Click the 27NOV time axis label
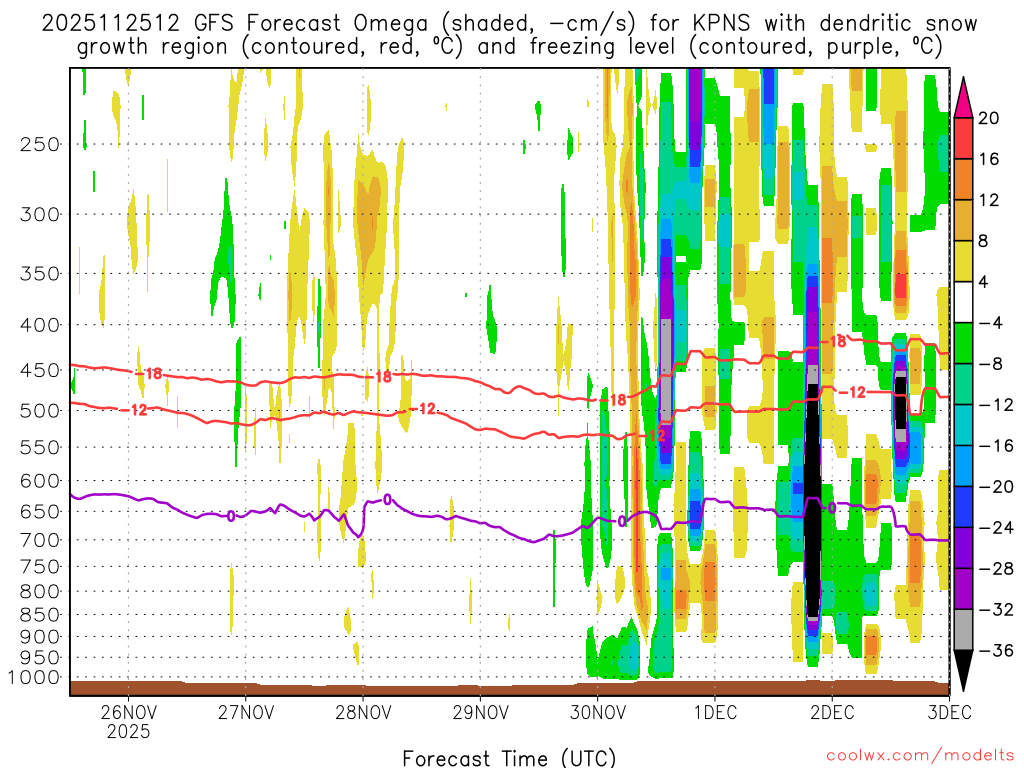The width and height of the screenshot is (1024, 768). coord(246,712)
